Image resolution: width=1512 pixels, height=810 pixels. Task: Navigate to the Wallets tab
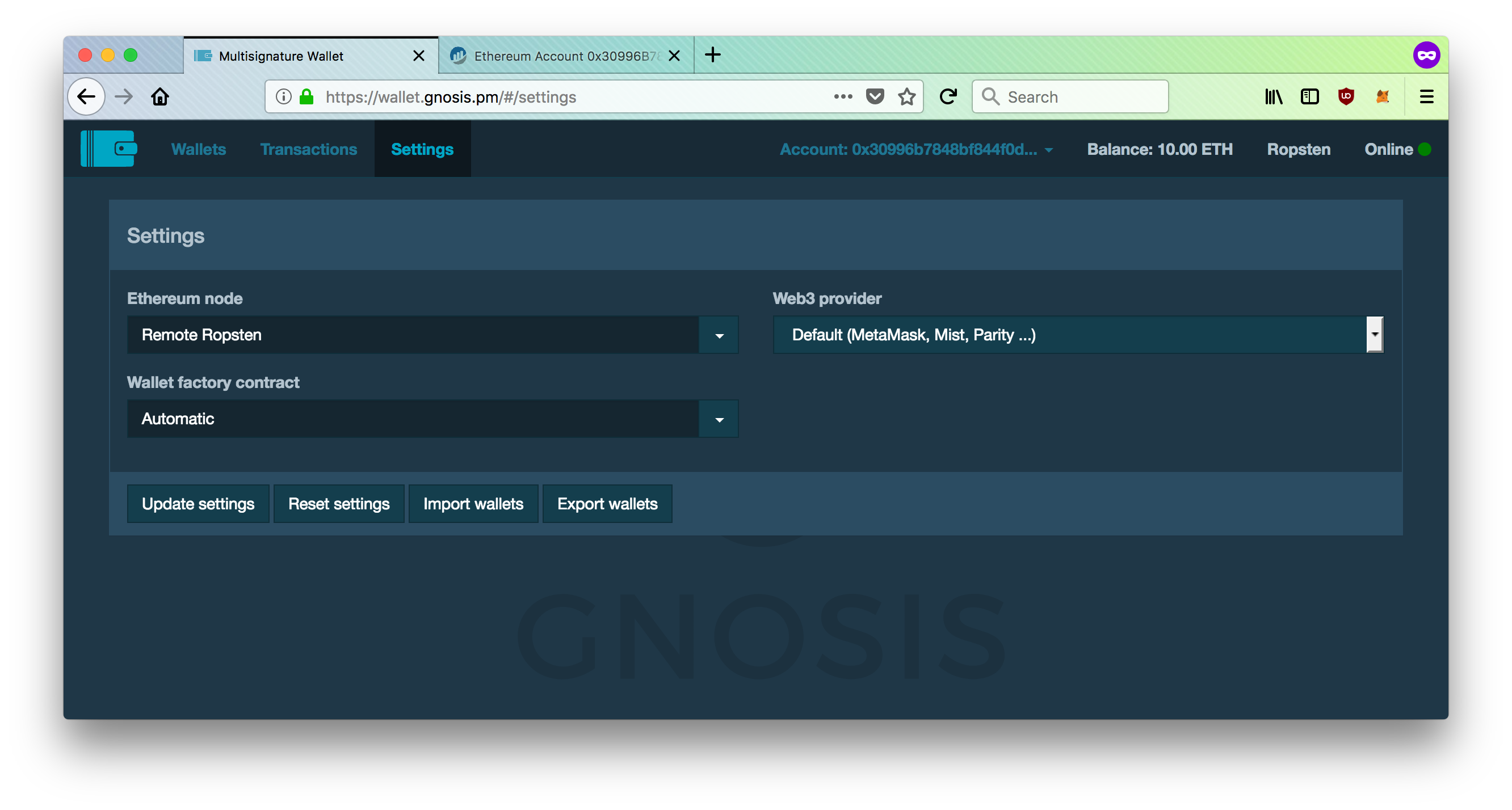[x=198, y=149]
